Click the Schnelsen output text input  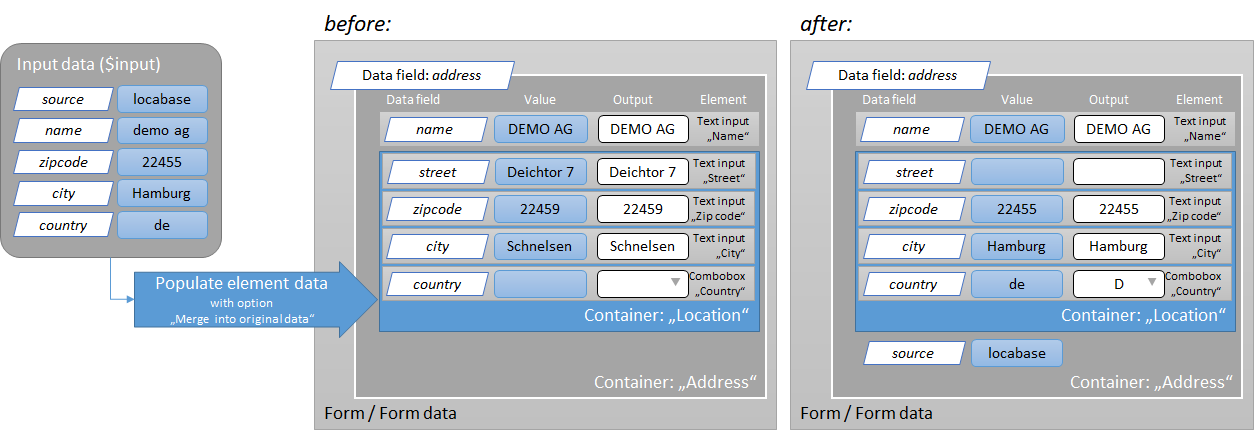643,246
